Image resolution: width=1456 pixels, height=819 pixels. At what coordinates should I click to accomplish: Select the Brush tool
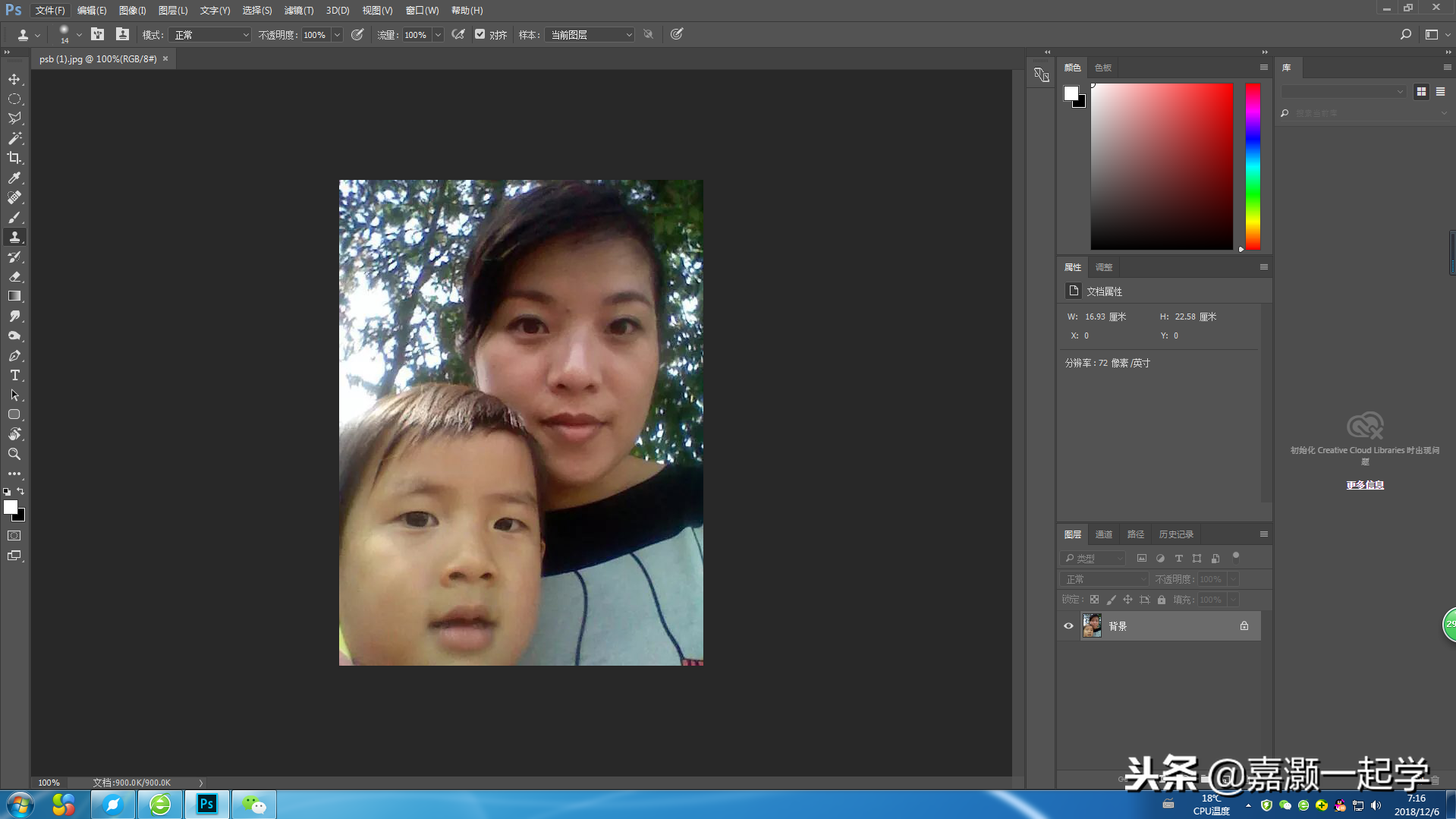click(14, 217)
